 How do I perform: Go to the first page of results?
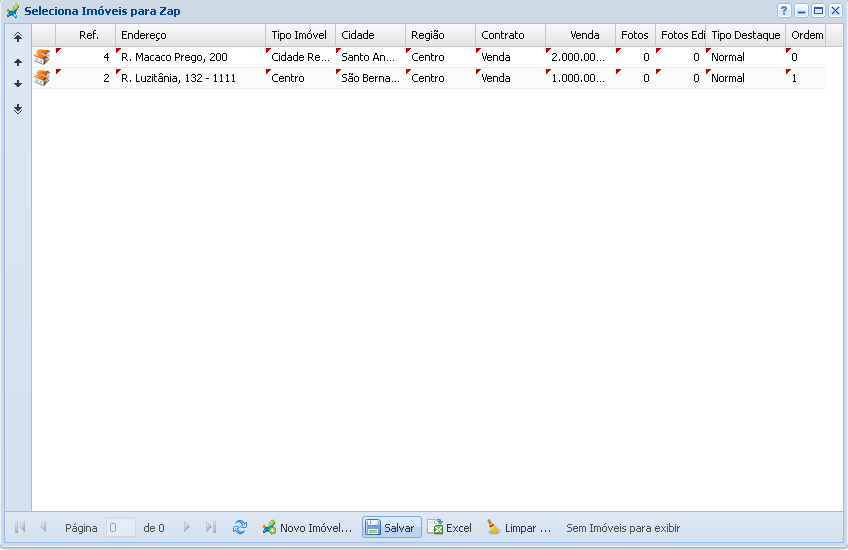[x=20, y=527]
